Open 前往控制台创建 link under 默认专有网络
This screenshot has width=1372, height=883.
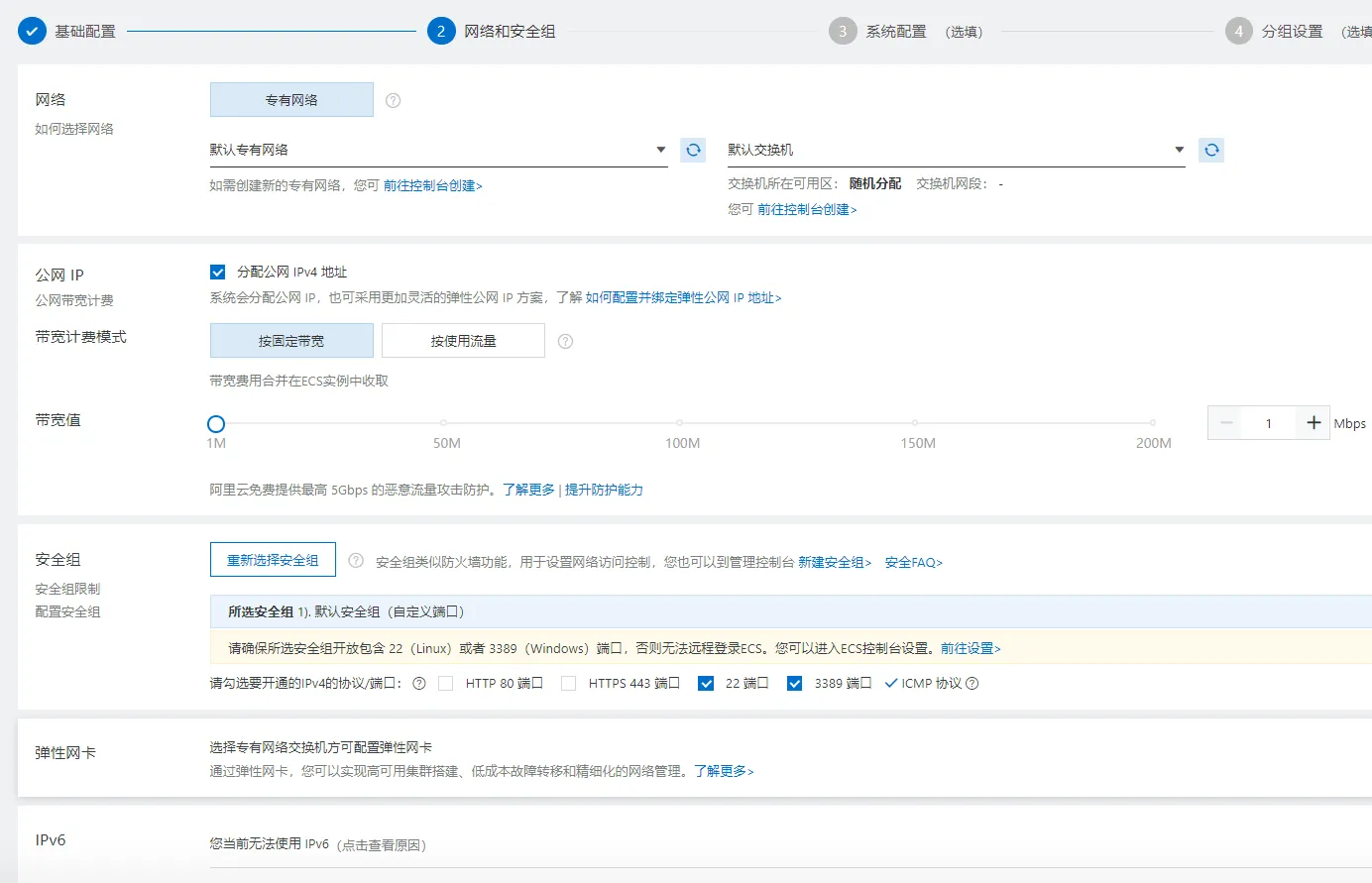(x=433, y=185)
